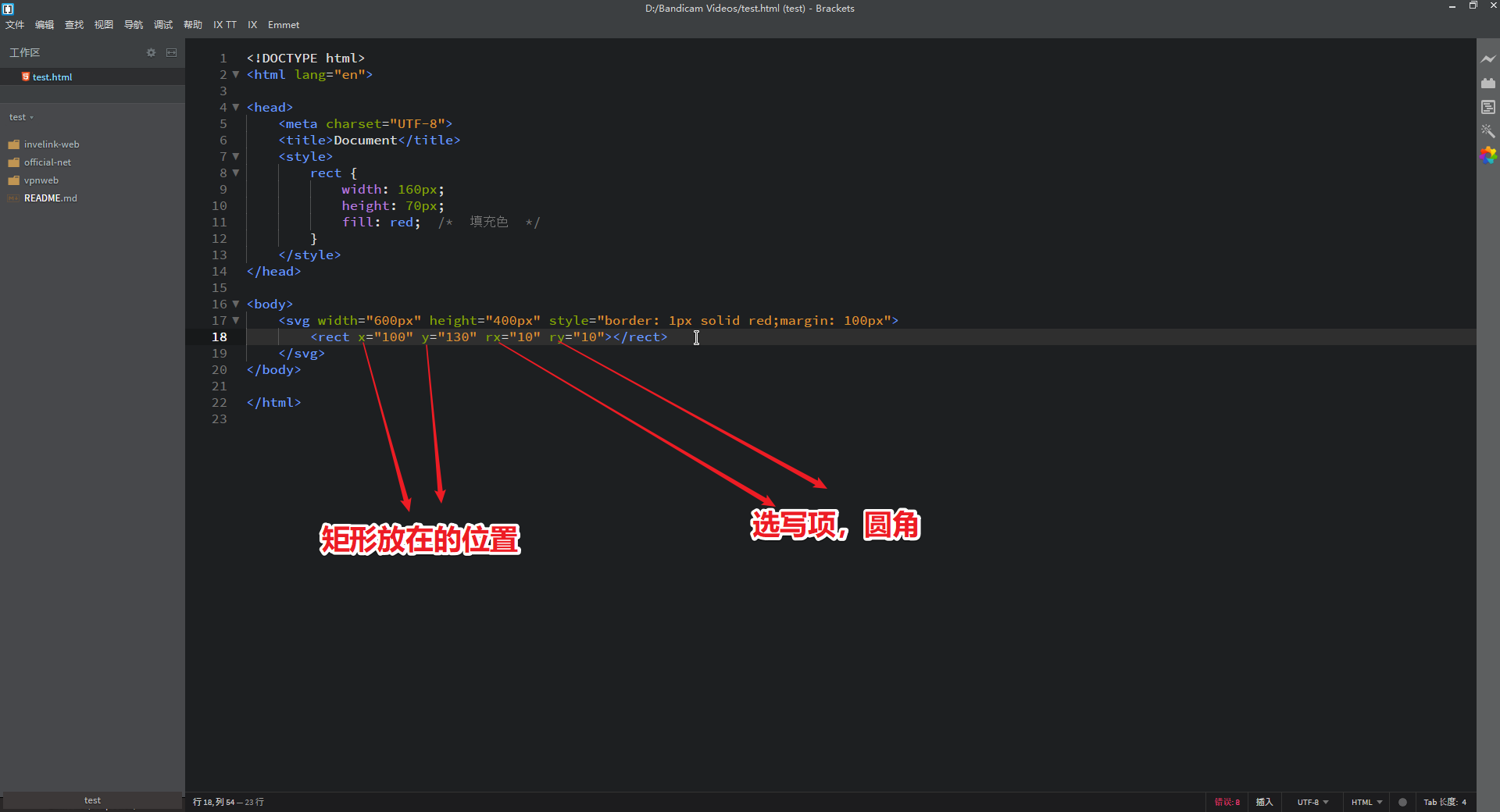The height and width of the screenshot is (812, 1500).
Task: Click line number 18 in the gutter
Action: point(220,337)
